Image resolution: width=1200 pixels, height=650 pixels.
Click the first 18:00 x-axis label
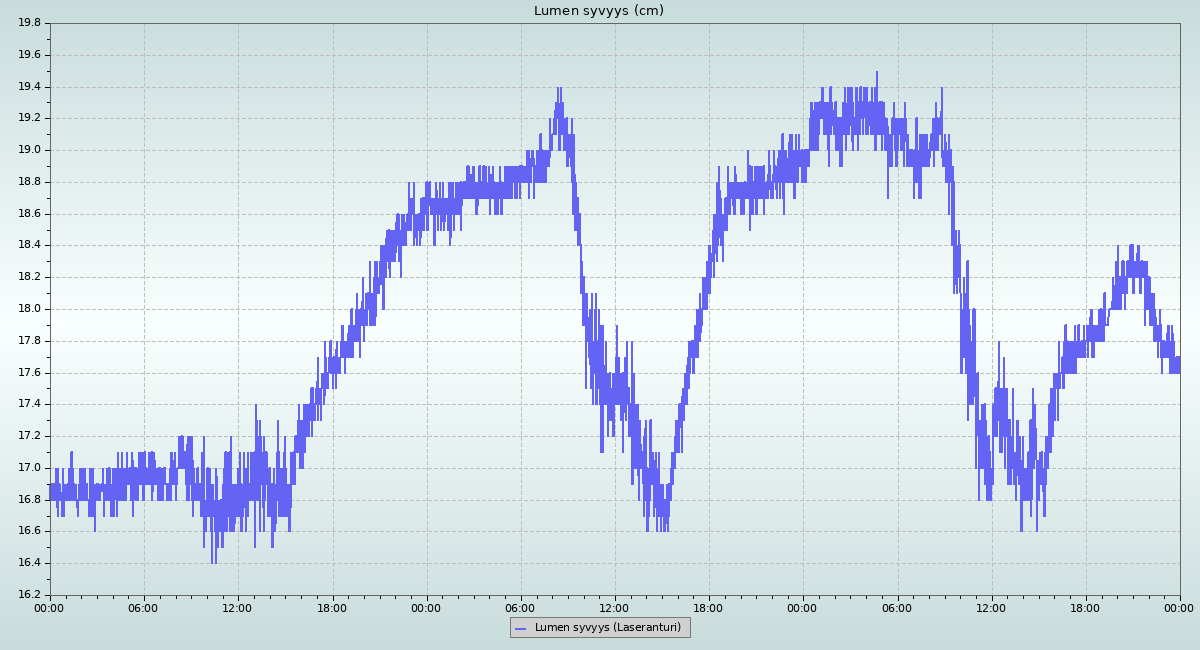click(x=332, y=608)
